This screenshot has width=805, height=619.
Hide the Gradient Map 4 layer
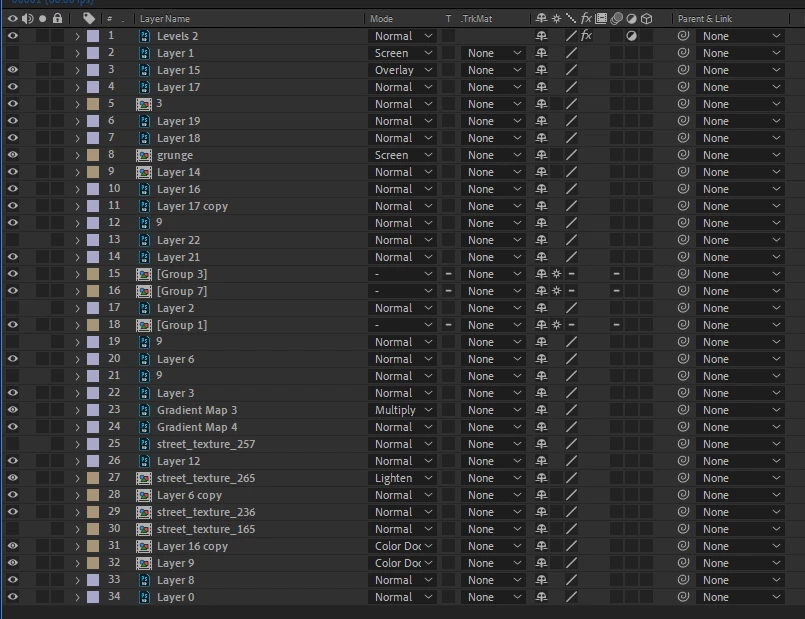click(12, 427)
